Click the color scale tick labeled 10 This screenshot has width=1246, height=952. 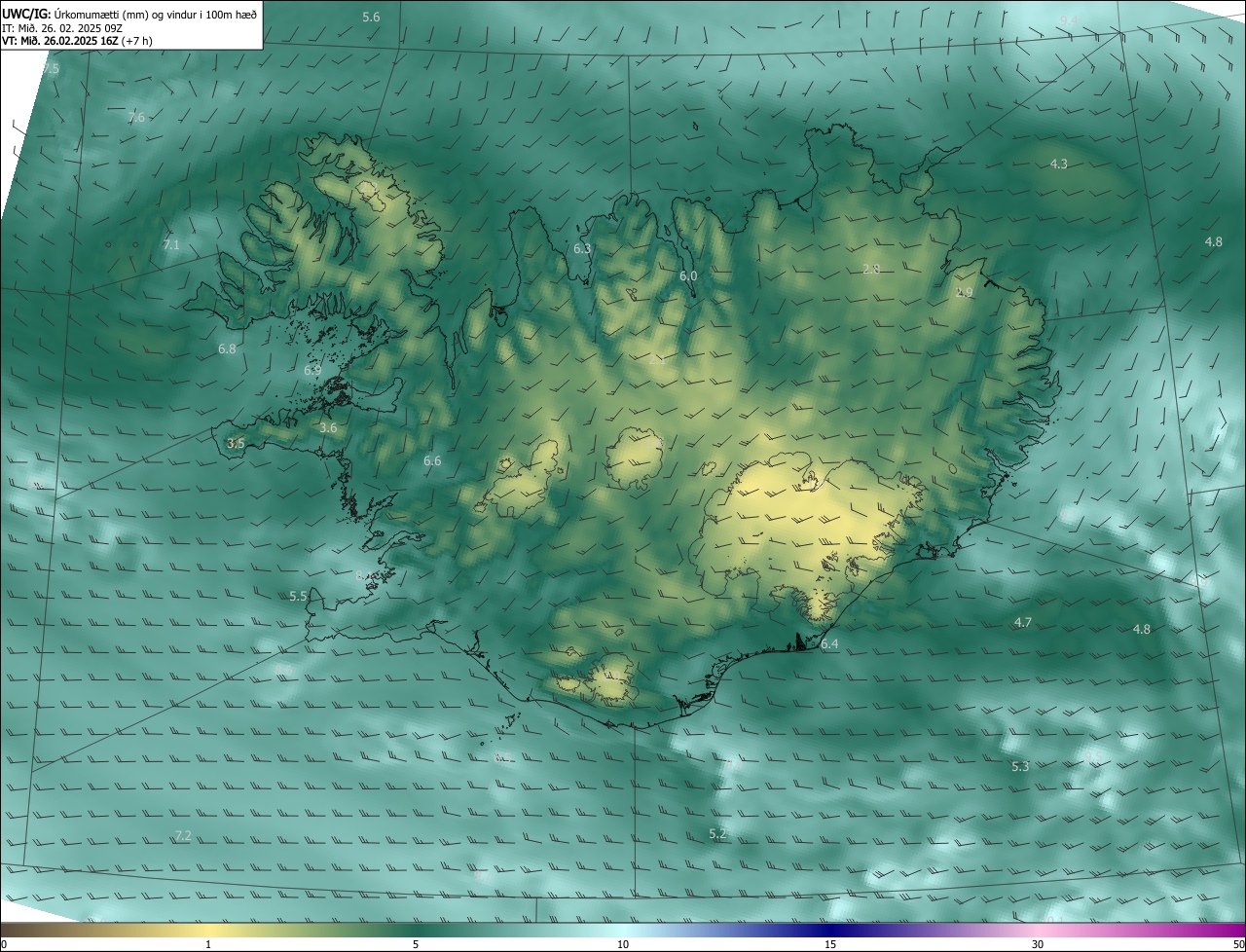623,944
